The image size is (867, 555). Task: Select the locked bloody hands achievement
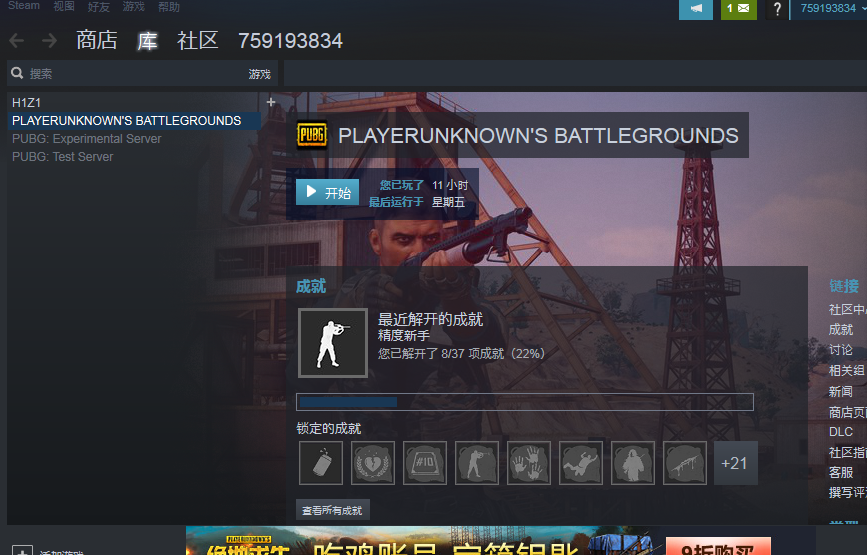point(529,463)
